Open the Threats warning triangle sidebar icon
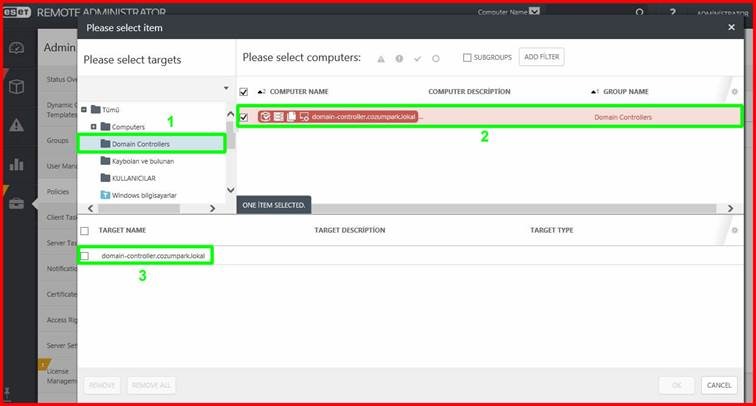 [16, 125]
